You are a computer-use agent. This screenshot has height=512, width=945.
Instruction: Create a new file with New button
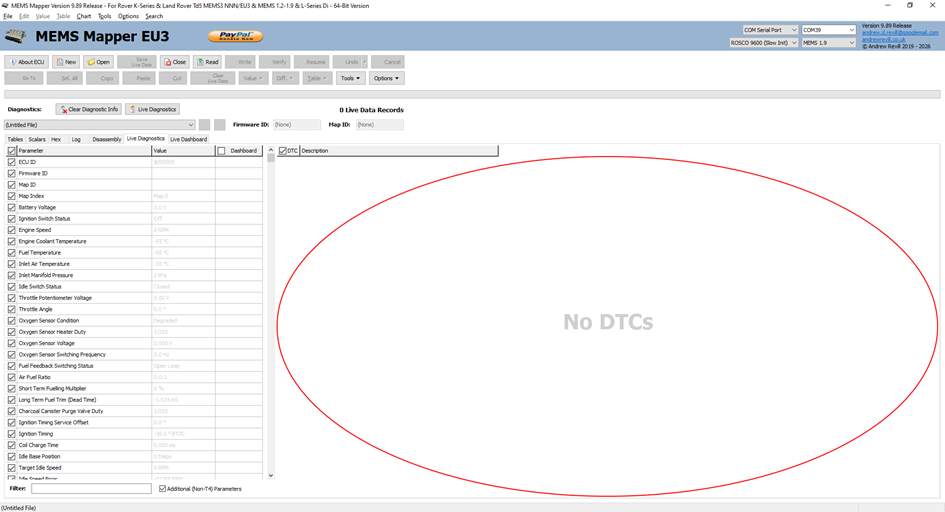(66, 62)
